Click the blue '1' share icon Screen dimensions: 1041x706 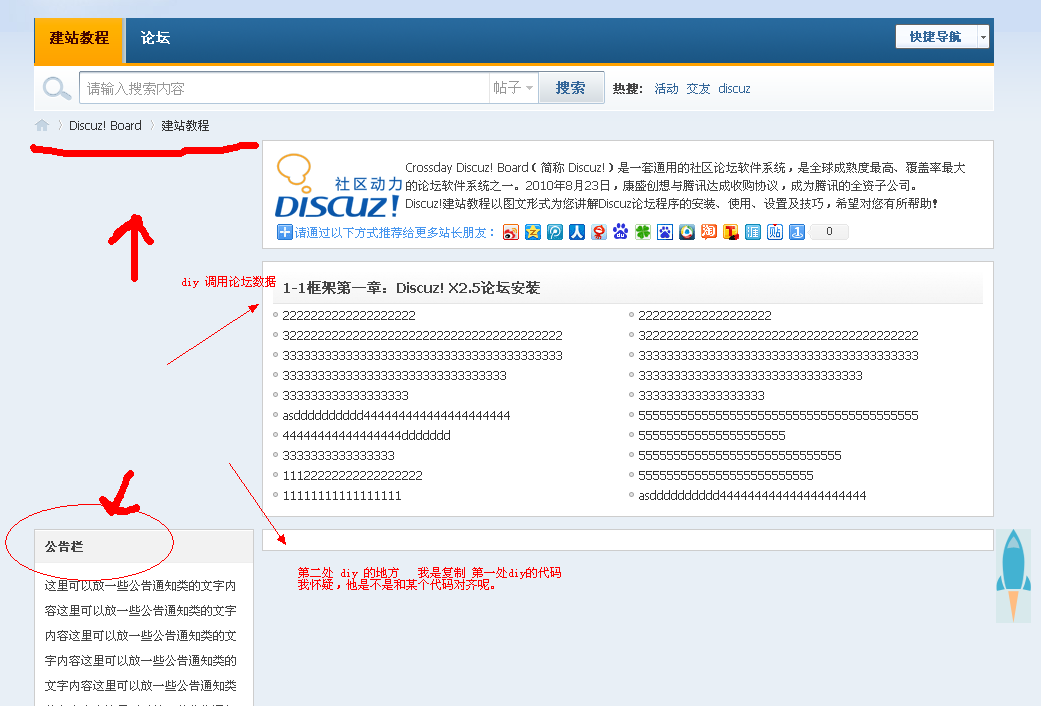tap(797, 232)
